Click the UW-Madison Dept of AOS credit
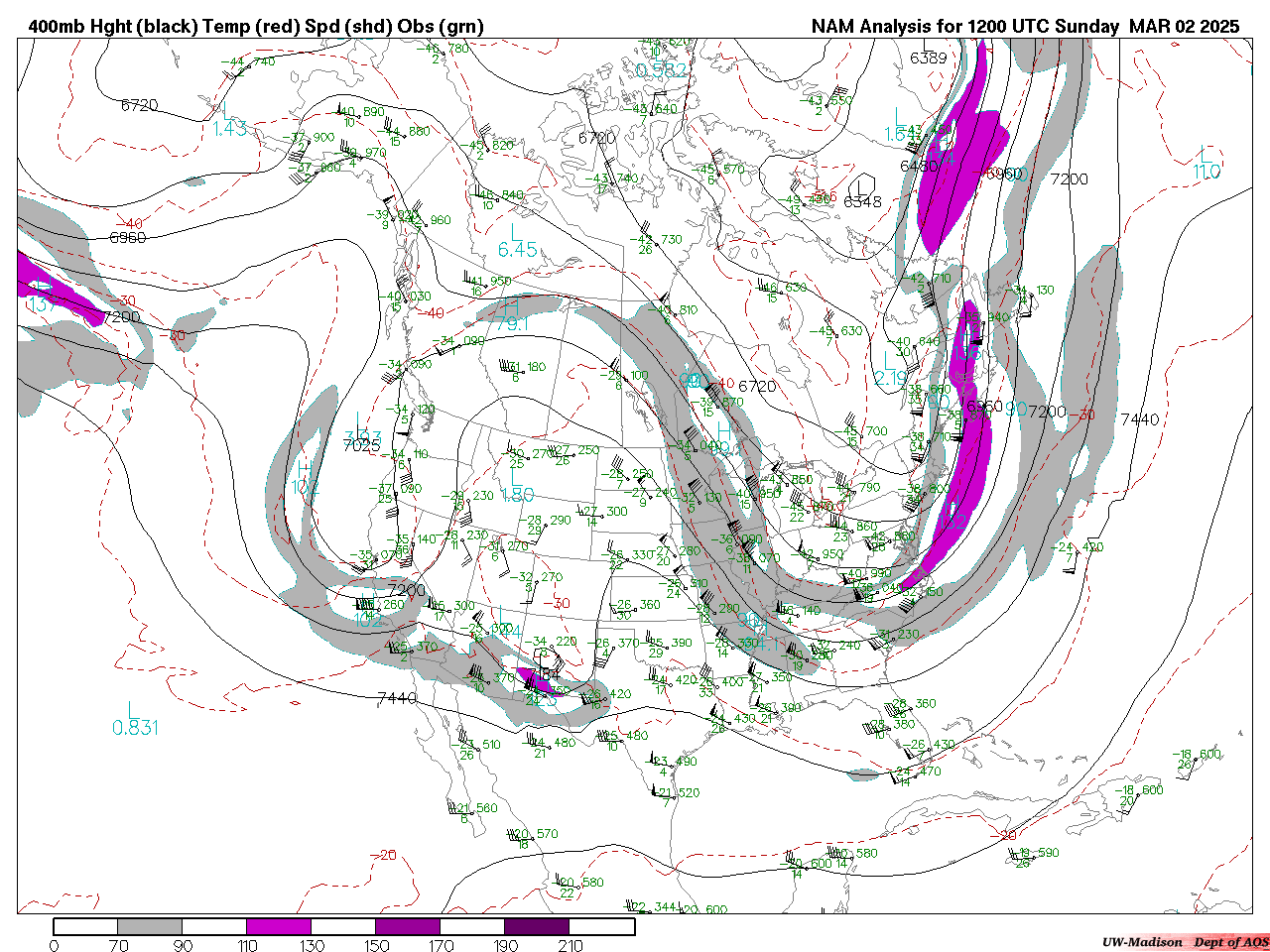1270x952 pixels. [1185, 942]
